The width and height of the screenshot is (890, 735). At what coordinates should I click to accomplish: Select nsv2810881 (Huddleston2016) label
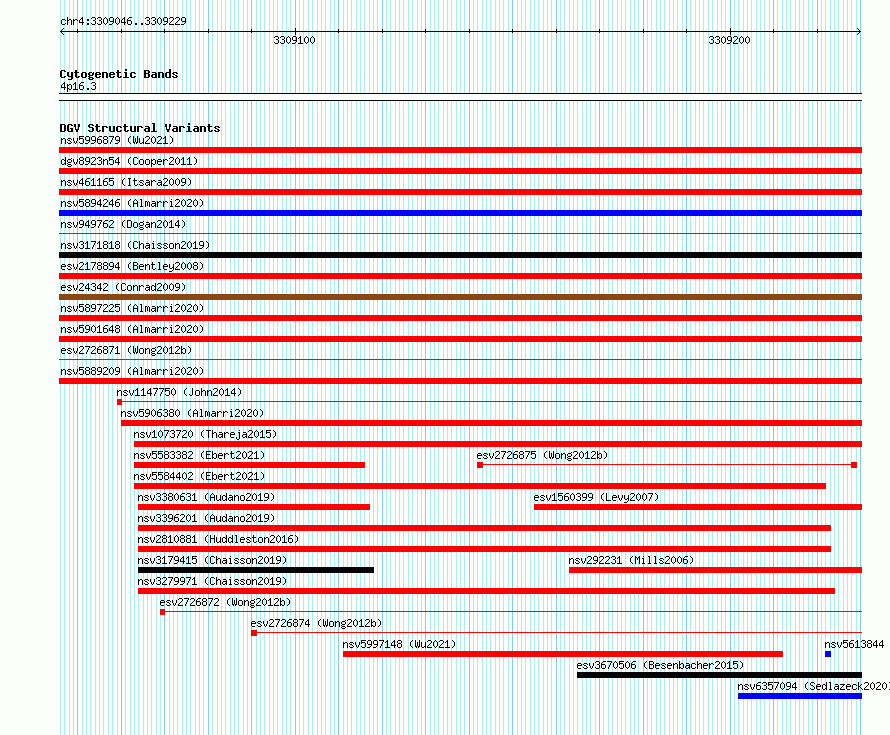click(218, 539)
